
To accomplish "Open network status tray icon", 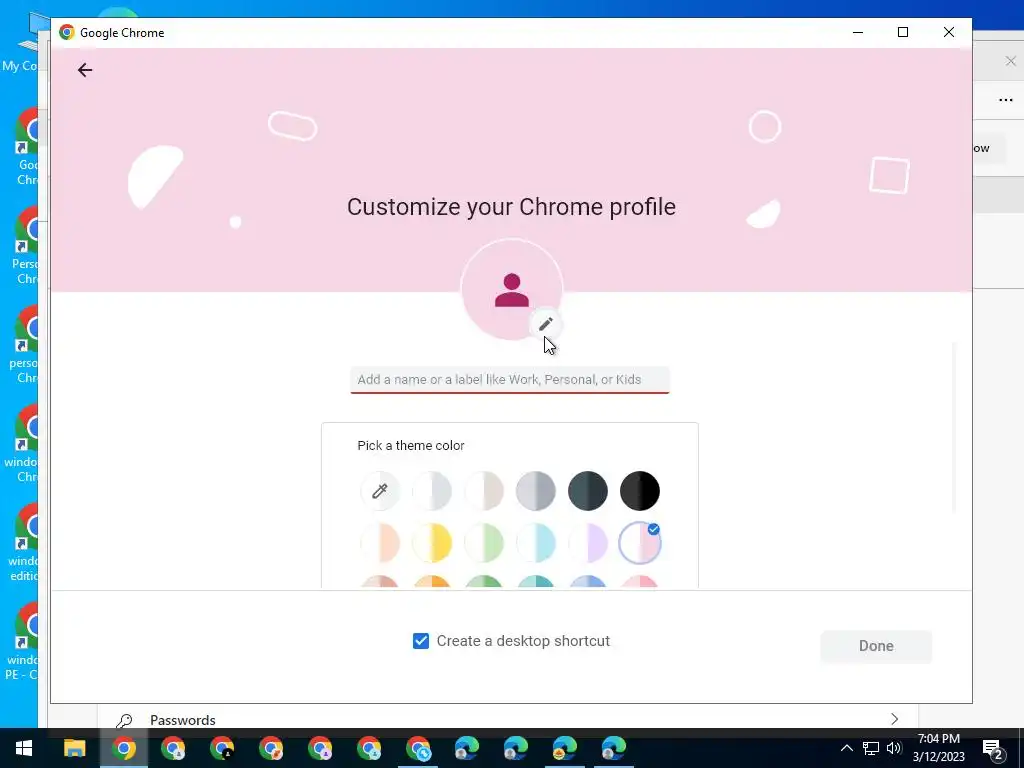I will coord(871,748).
